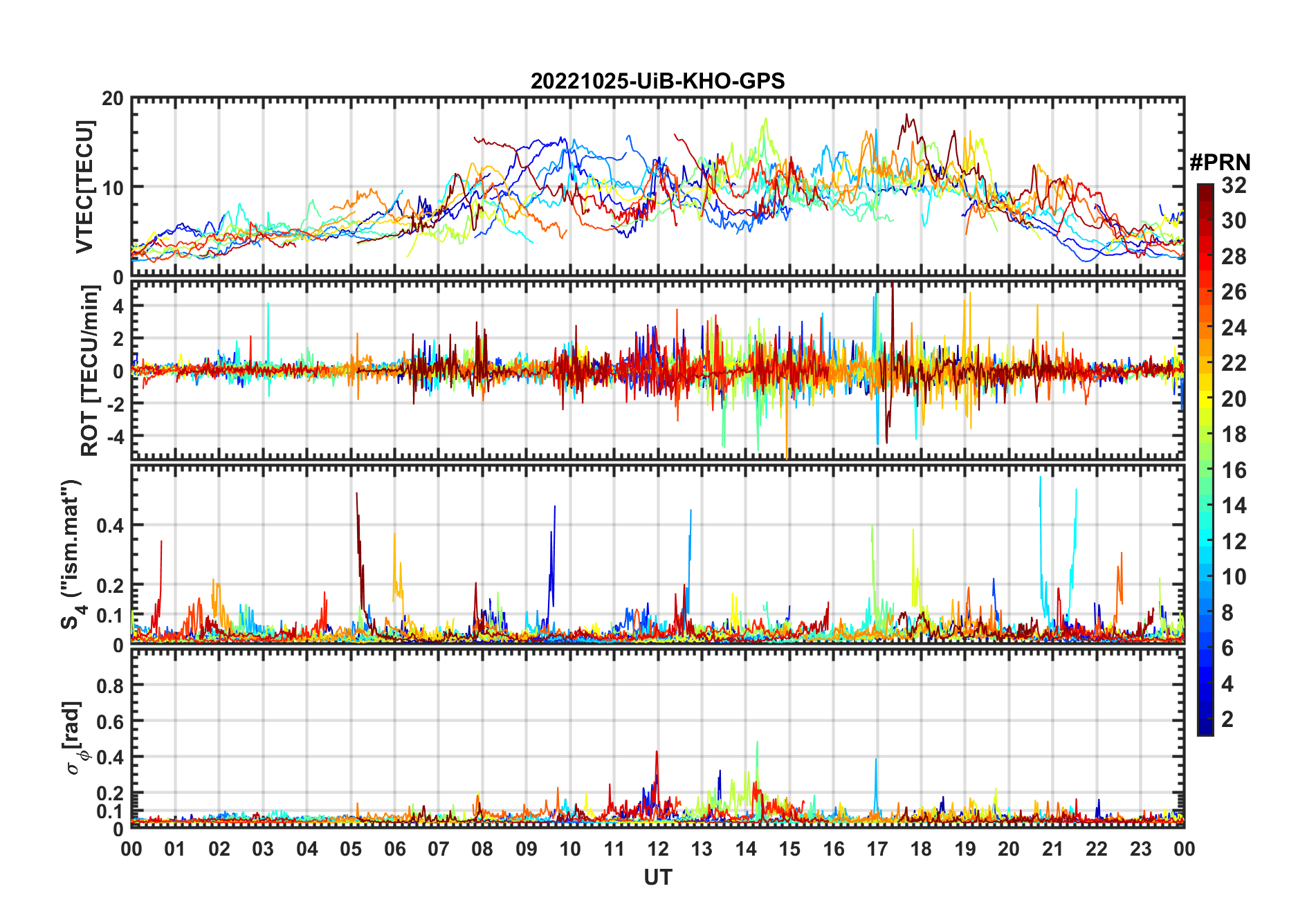Click x-axis tick label 18

pos(921,849)
